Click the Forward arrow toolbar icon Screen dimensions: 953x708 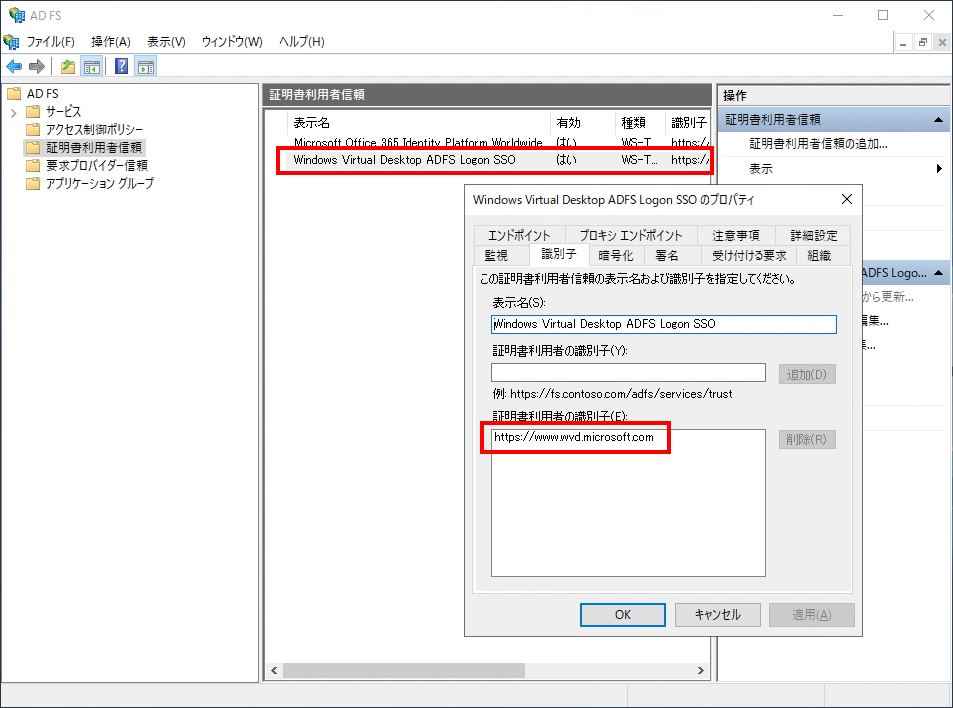[x=37, y=66]
